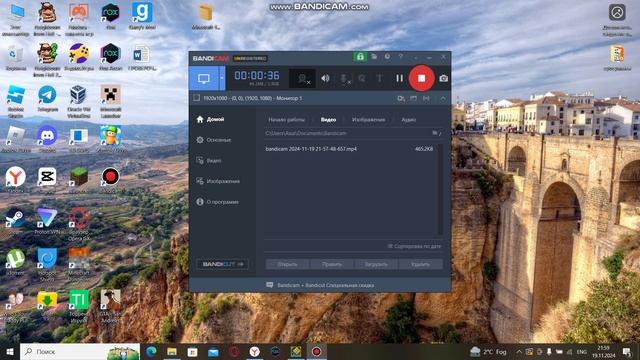The width and height of the screenshot is (640, 360).
Task: Open the Steam desktop icon
Action: [x=16, y=221]
